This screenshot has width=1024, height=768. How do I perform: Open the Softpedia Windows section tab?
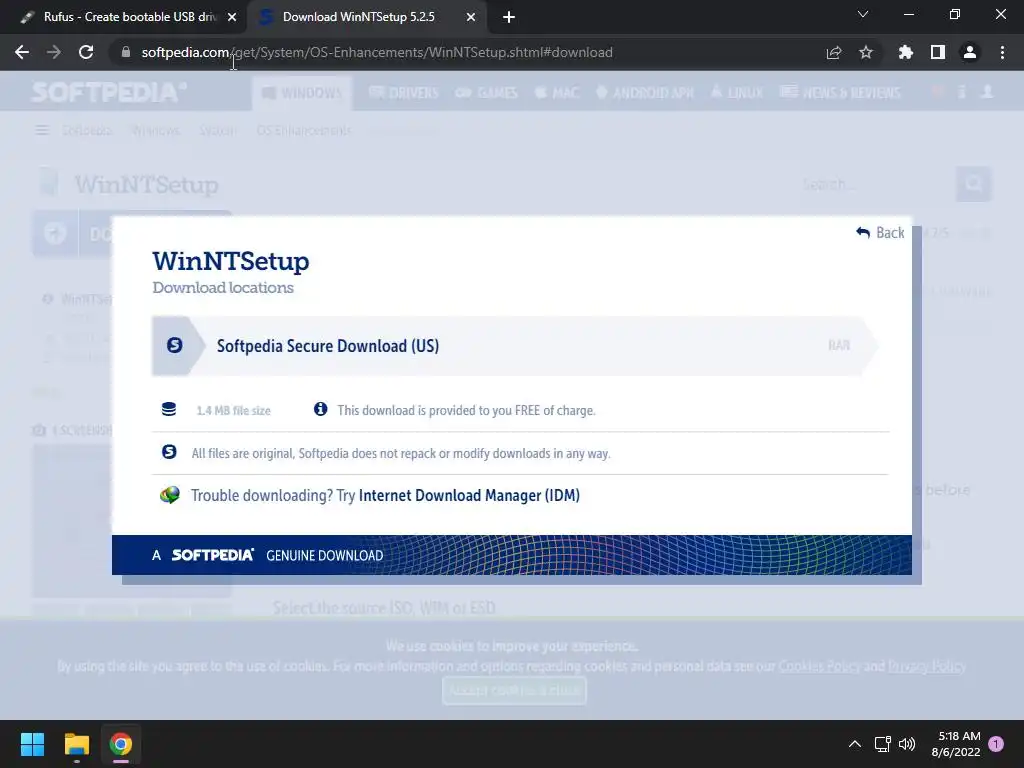pos(302,93)
